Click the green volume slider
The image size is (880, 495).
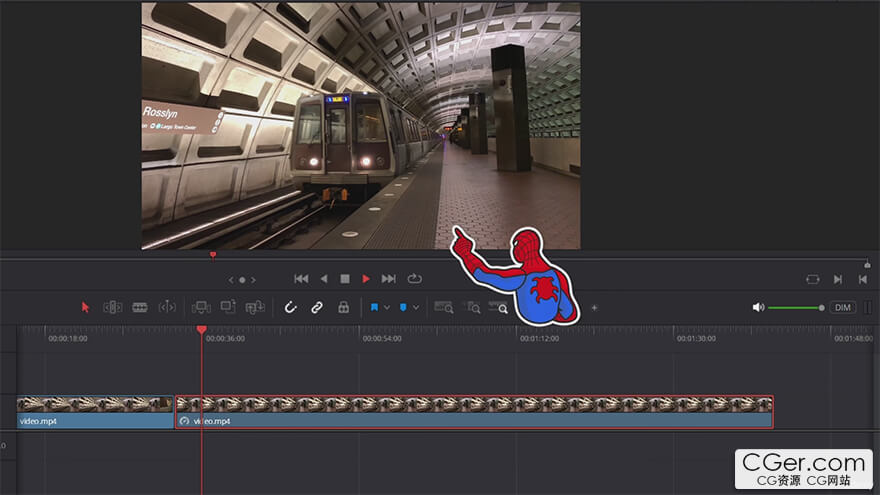(795, 307)
